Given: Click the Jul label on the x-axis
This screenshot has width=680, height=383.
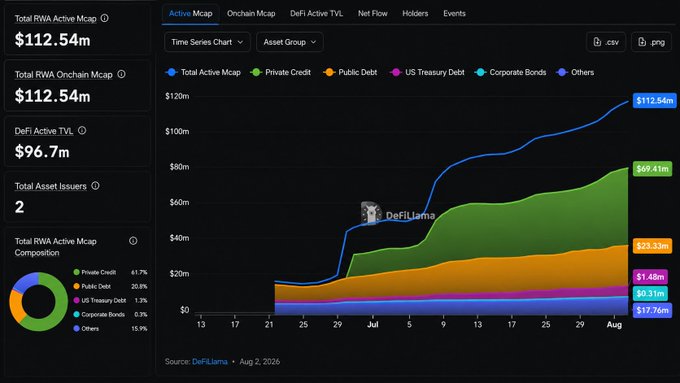Looking at the screenshot, I should 373,324.
